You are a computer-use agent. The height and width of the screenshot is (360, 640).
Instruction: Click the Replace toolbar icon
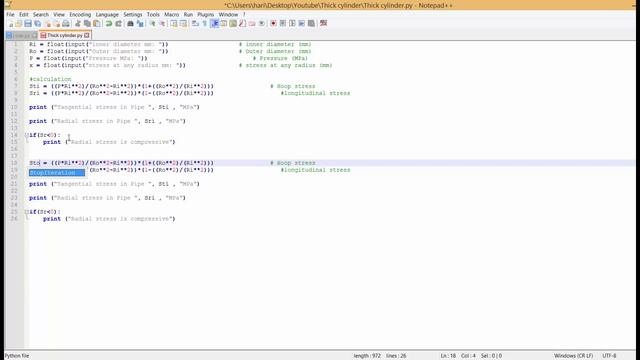point(140,24)
